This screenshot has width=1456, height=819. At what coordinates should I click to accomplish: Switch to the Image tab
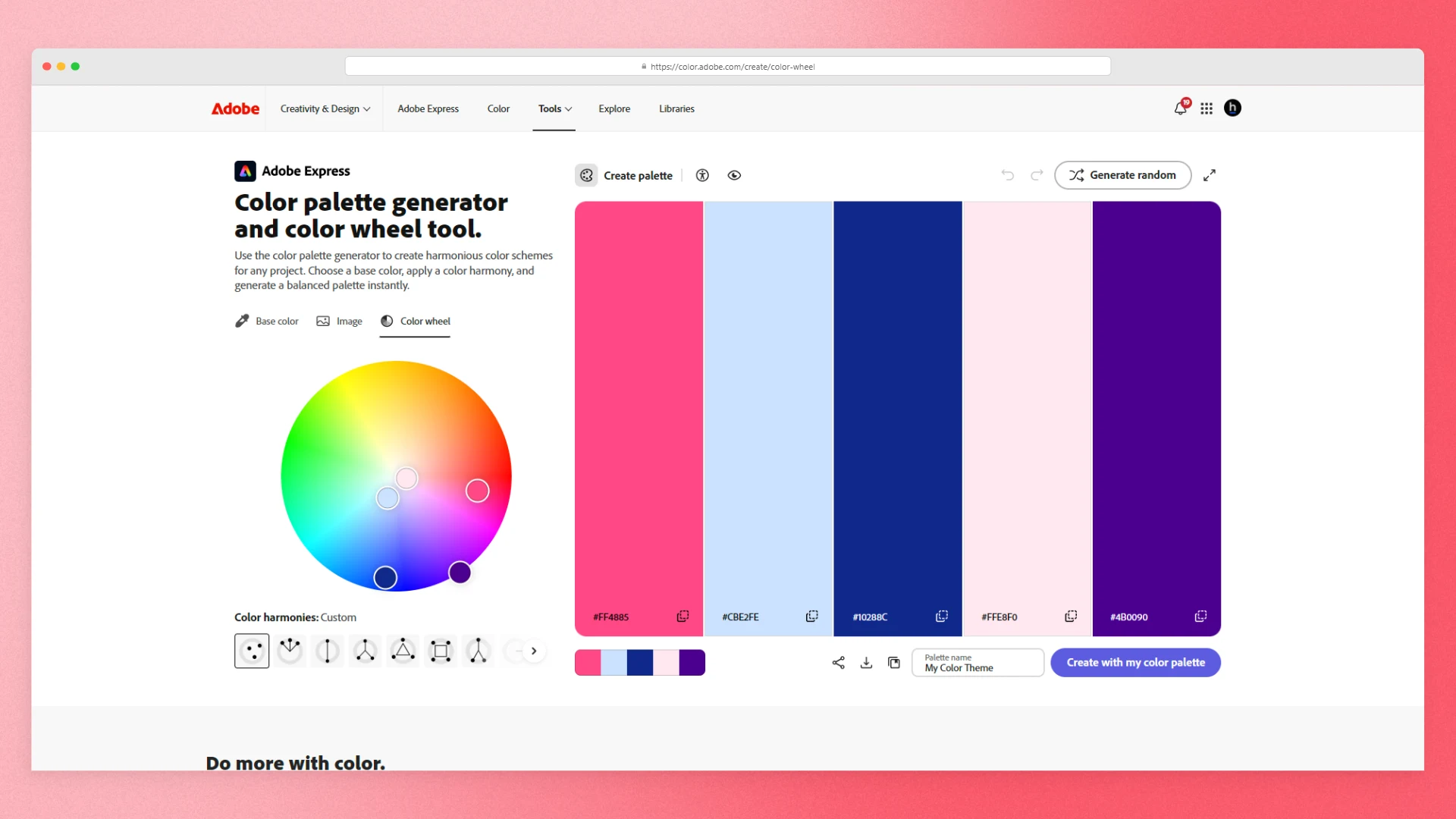[x=339, y=321]
